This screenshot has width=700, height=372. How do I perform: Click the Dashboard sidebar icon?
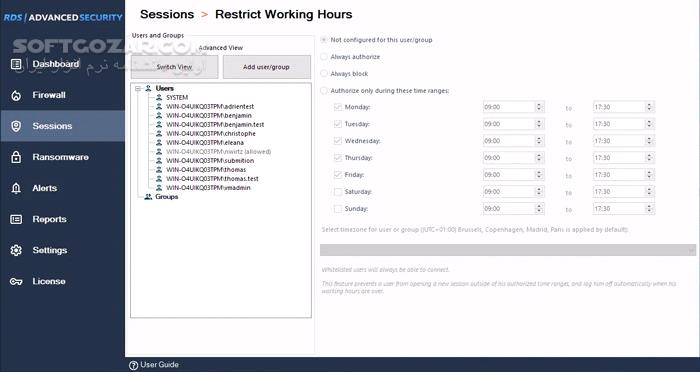16,64
